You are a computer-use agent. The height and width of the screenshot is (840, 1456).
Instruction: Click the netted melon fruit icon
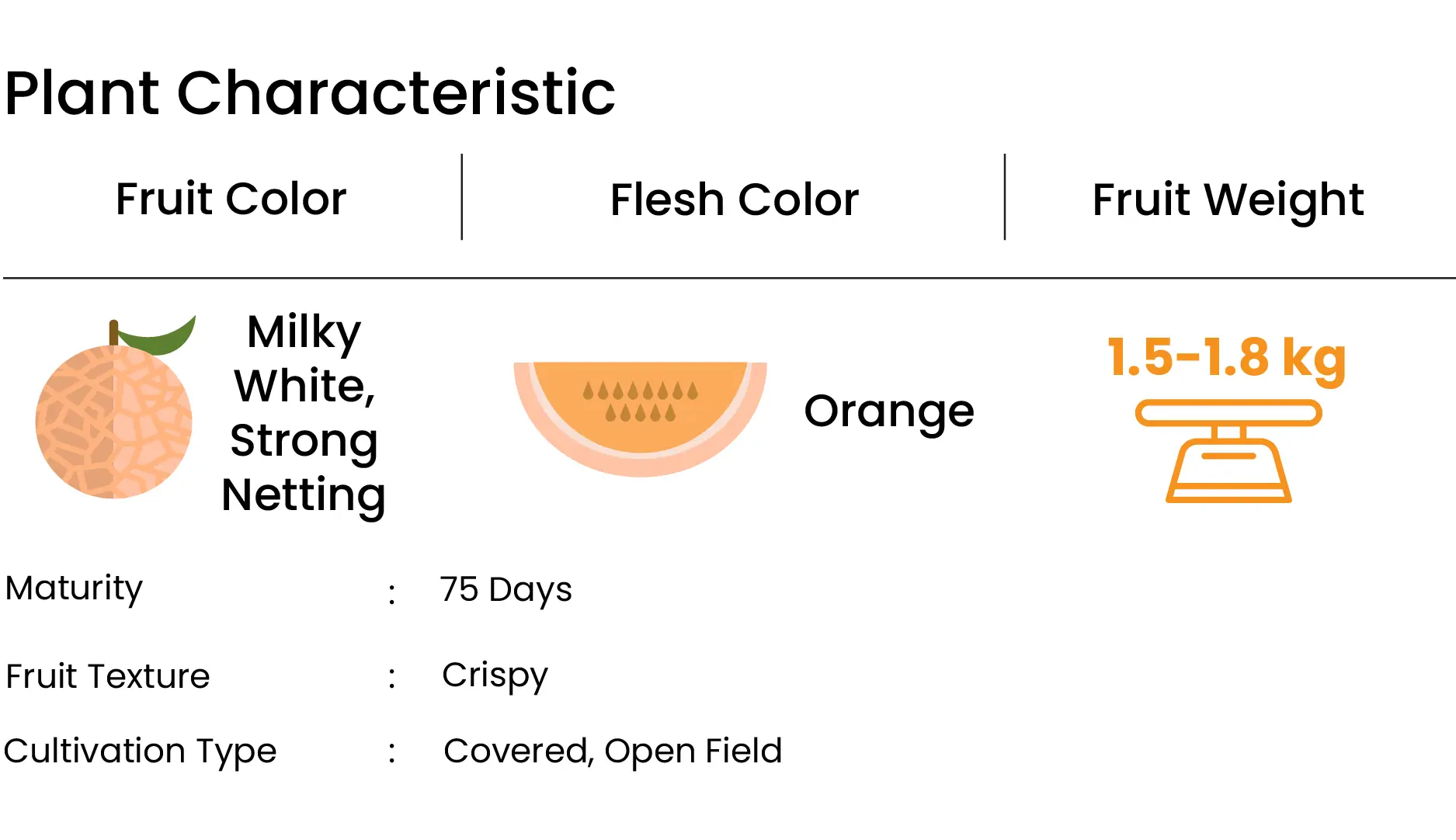pos(114,409)
